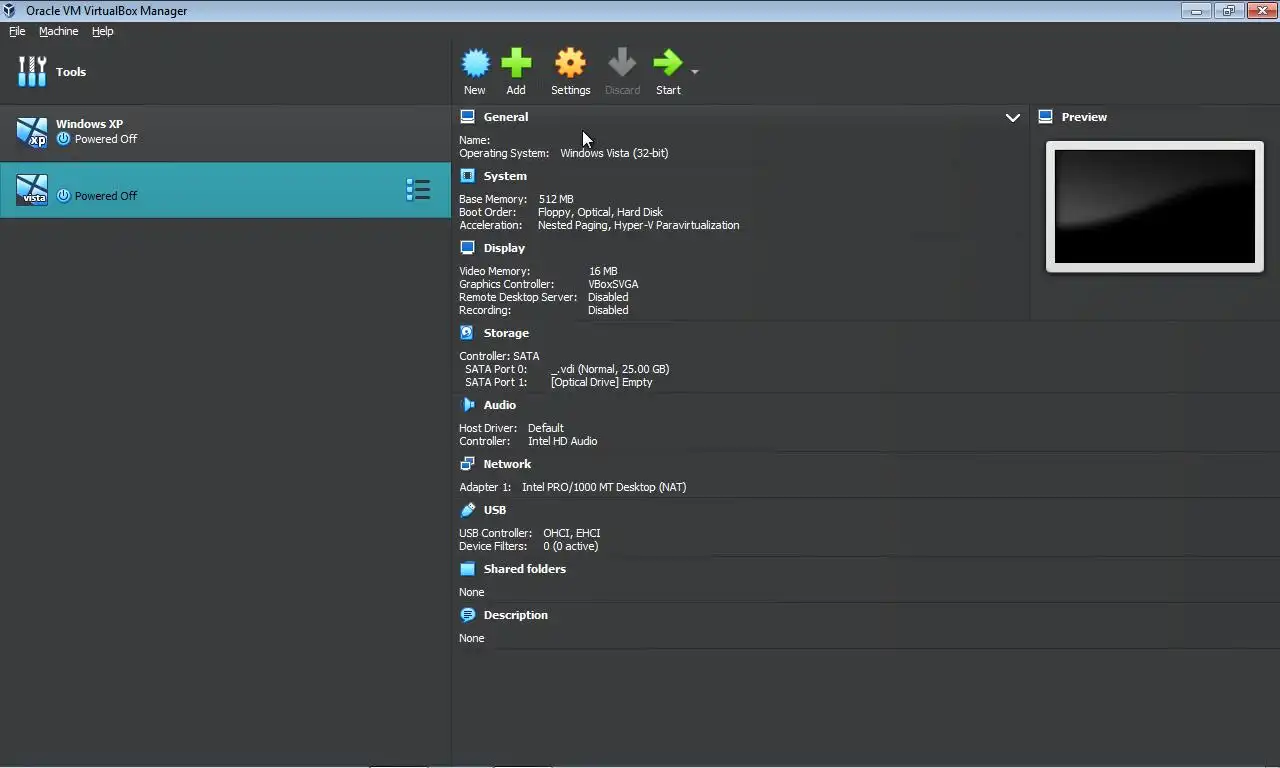Viewport: 1280px width, 768px height.
Task: Start the VM with the green arrow
Action: 667,64
